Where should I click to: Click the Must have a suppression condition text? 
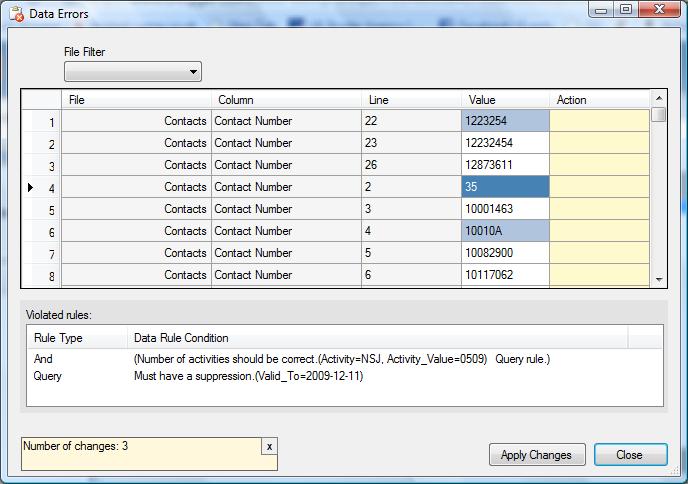point(248,376)
